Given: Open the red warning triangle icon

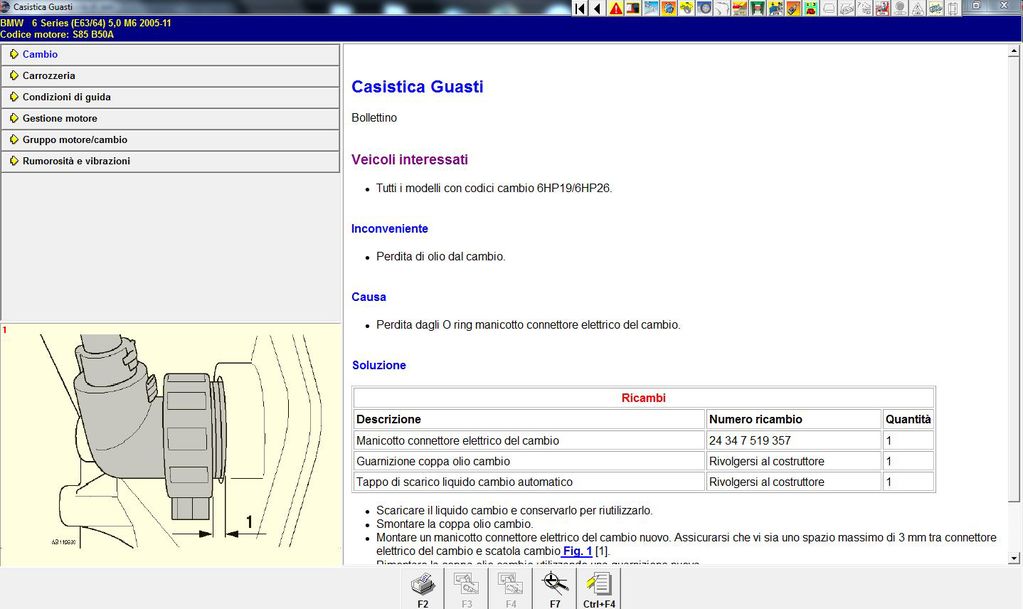Looking at the screenshot, I should [615, 8].
